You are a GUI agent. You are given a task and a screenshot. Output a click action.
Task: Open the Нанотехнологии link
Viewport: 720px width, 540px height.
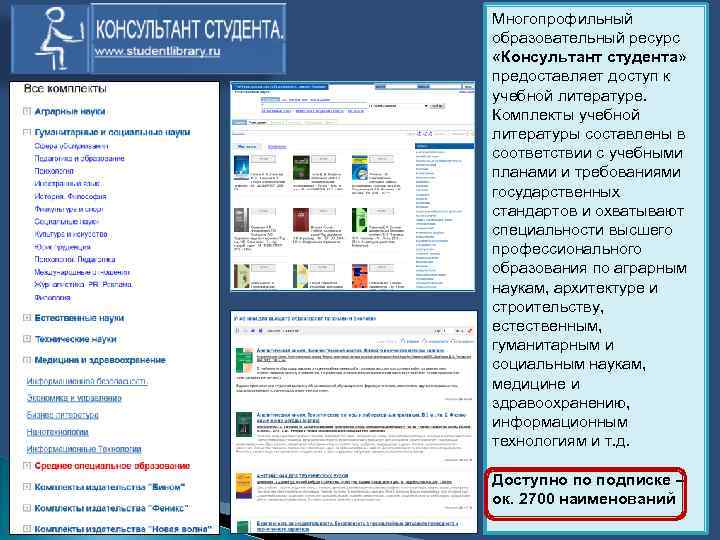click(57, 432)
